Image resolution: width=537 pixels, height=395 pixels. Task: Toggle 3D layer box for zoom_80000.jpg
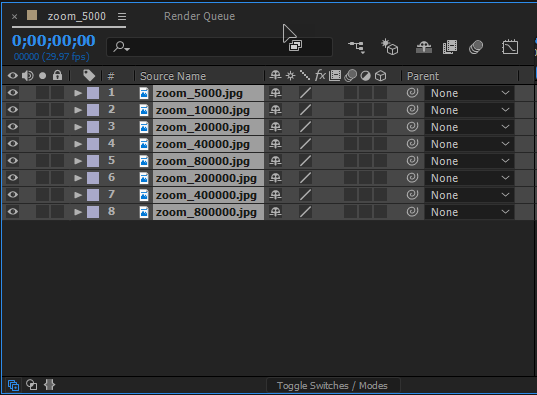click(380, 161)
